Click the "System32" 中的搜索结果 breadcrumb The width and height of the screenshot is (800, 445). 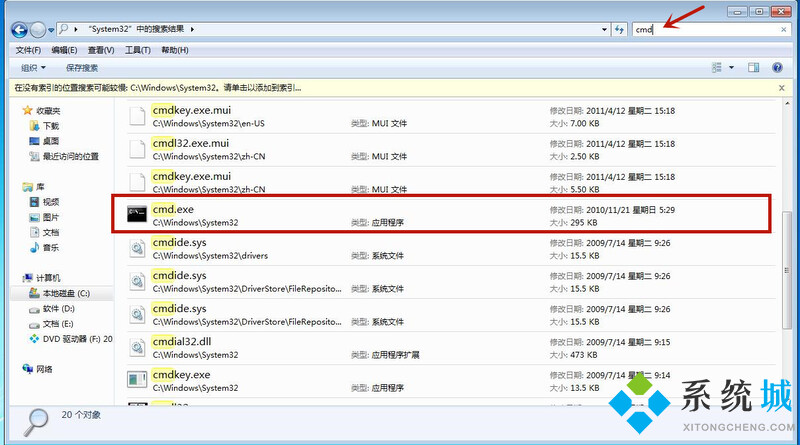136,29
